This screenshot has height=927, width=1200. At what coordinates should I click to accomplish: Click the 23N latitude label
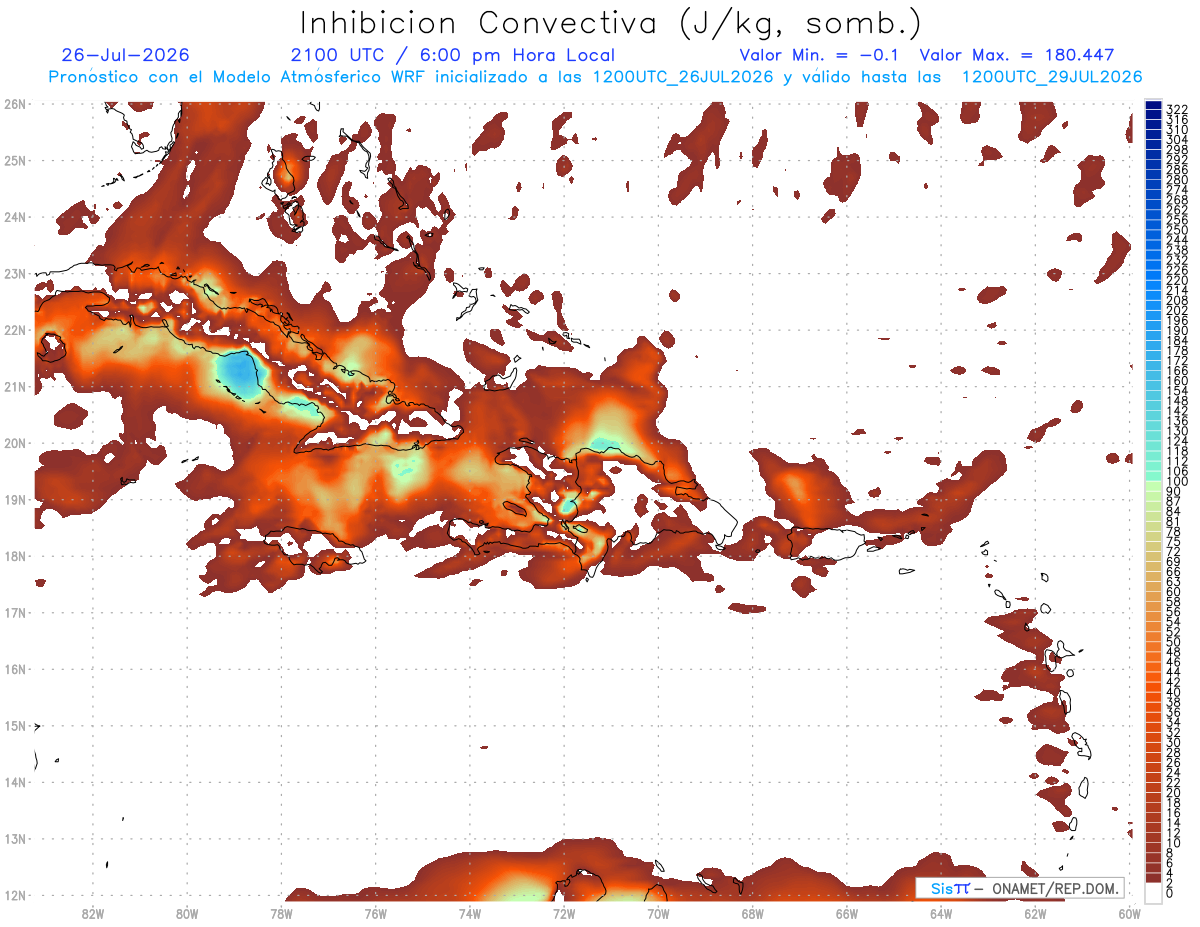point(15,273)
